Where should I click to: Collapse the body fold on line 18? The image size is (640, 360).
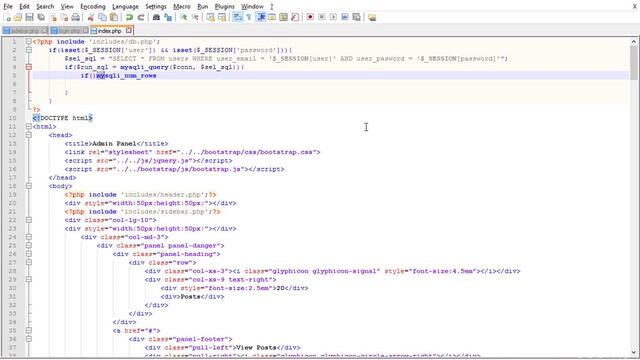click(x=29, y=186)
